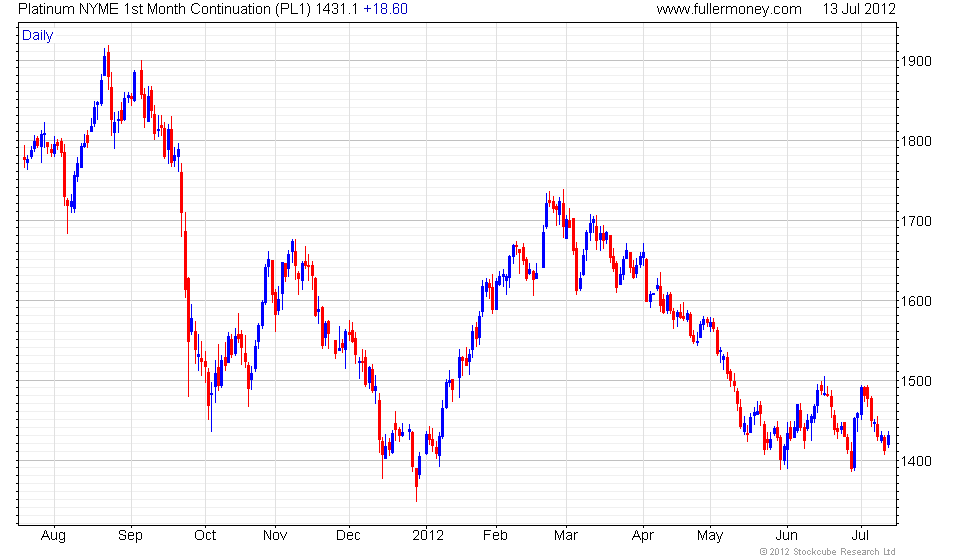Click the Sep label on time axis
This screenshot has width=980, height=560.
(x=131, y=536)
